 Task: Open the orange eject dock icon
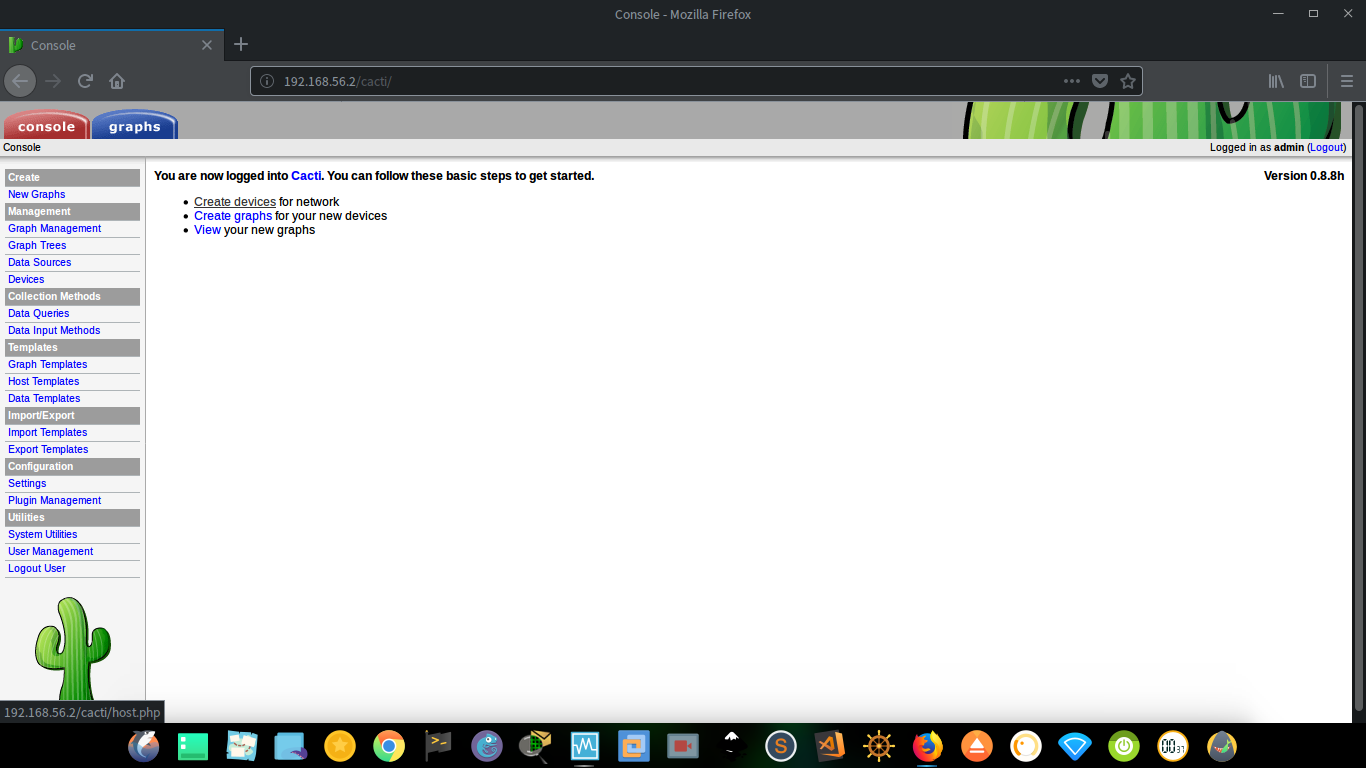(977, 746)
